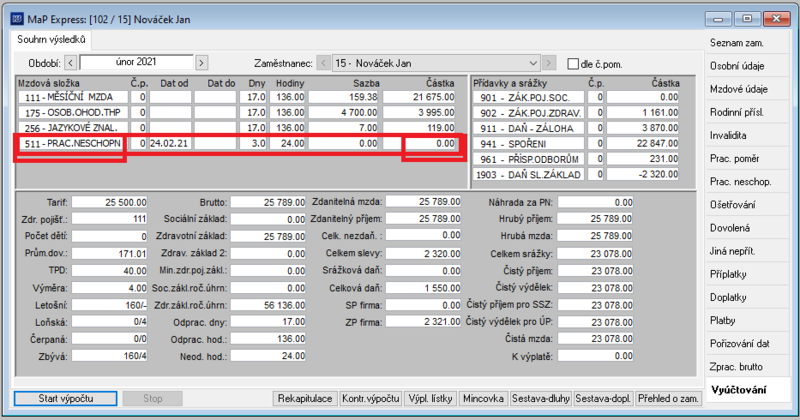This screenshot has height=420, width=800.
Task: Click the Stop button
Action: point(153,399)
